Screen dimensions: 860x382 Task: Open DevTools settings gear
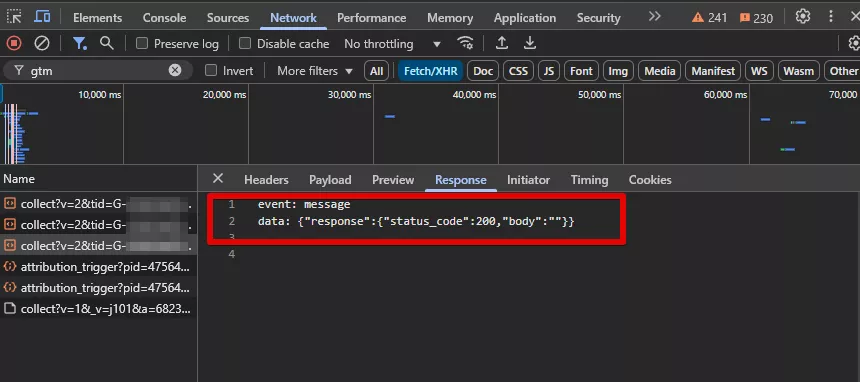click(x=802, y=17)
